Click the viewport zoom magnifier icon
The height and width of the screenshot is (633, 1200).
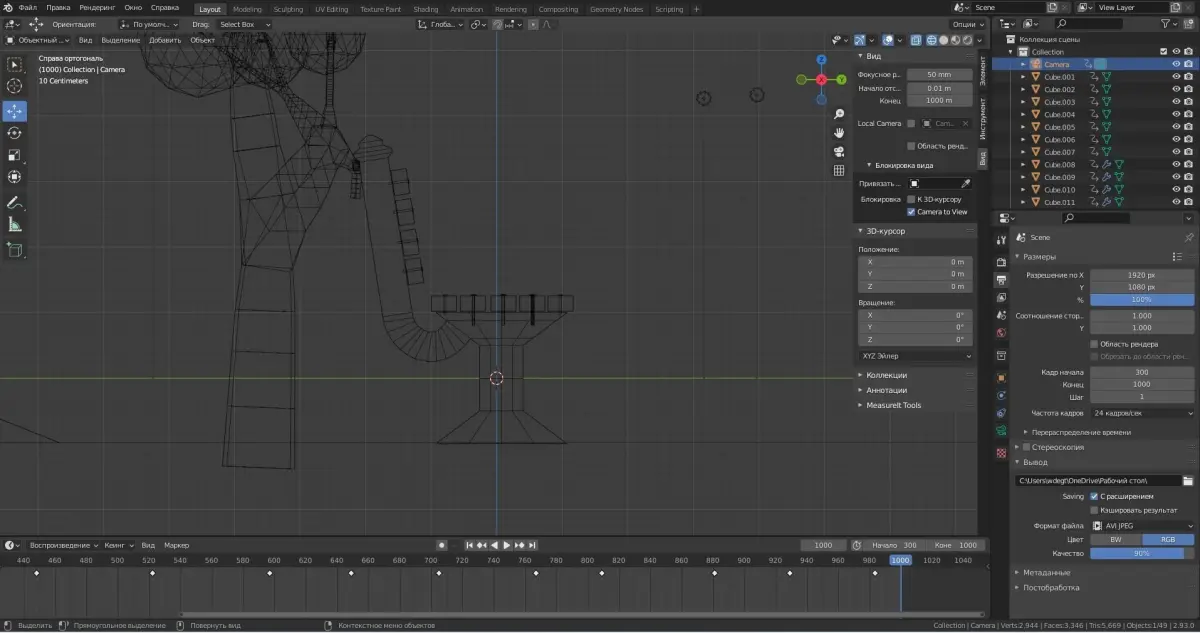pos(839,114)
